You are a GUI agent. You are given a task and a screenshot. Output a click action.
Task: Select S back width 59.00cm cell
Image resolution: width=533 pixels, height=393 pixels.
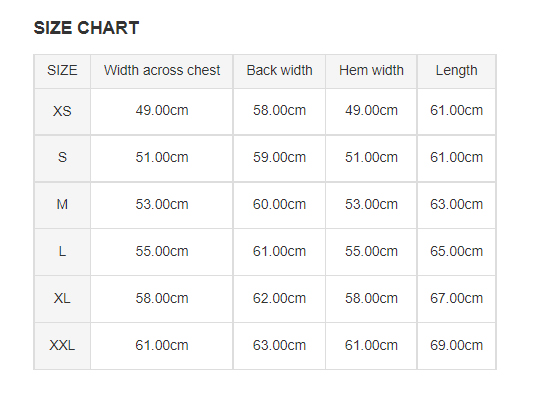279,158
